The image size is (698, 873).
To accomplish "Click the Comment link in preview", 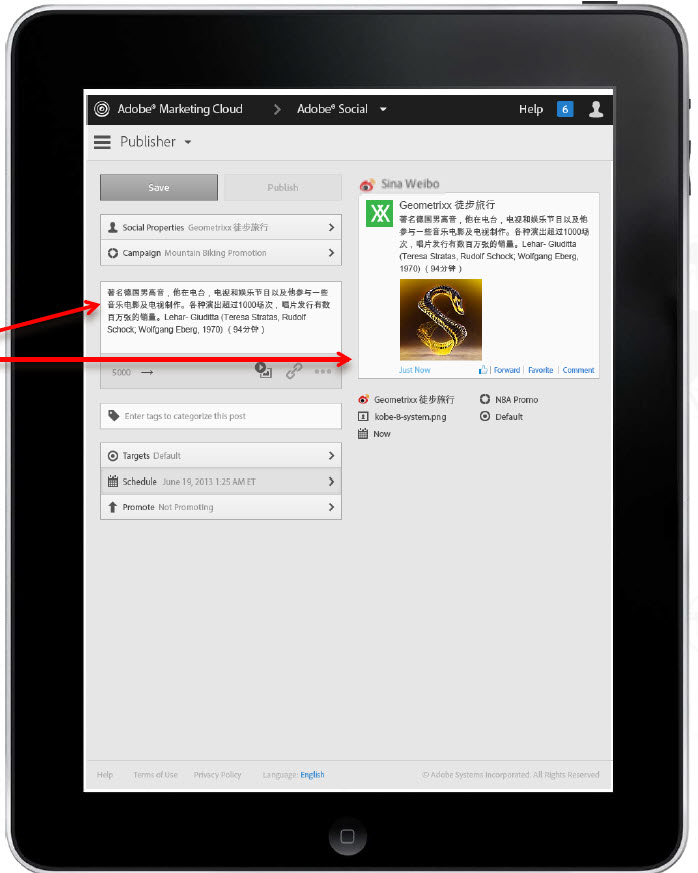I will [578, 370].
